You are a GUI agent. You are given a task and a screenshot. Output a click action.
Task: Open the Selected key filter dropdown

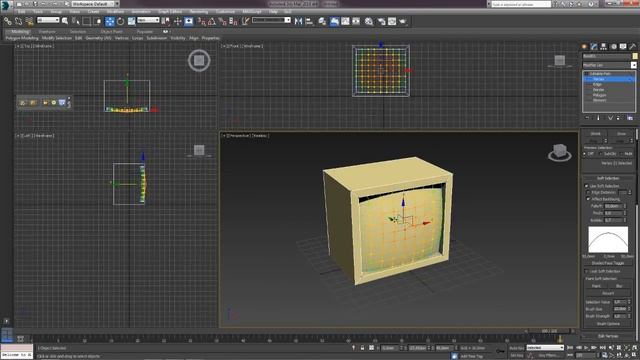coord(545,348)
